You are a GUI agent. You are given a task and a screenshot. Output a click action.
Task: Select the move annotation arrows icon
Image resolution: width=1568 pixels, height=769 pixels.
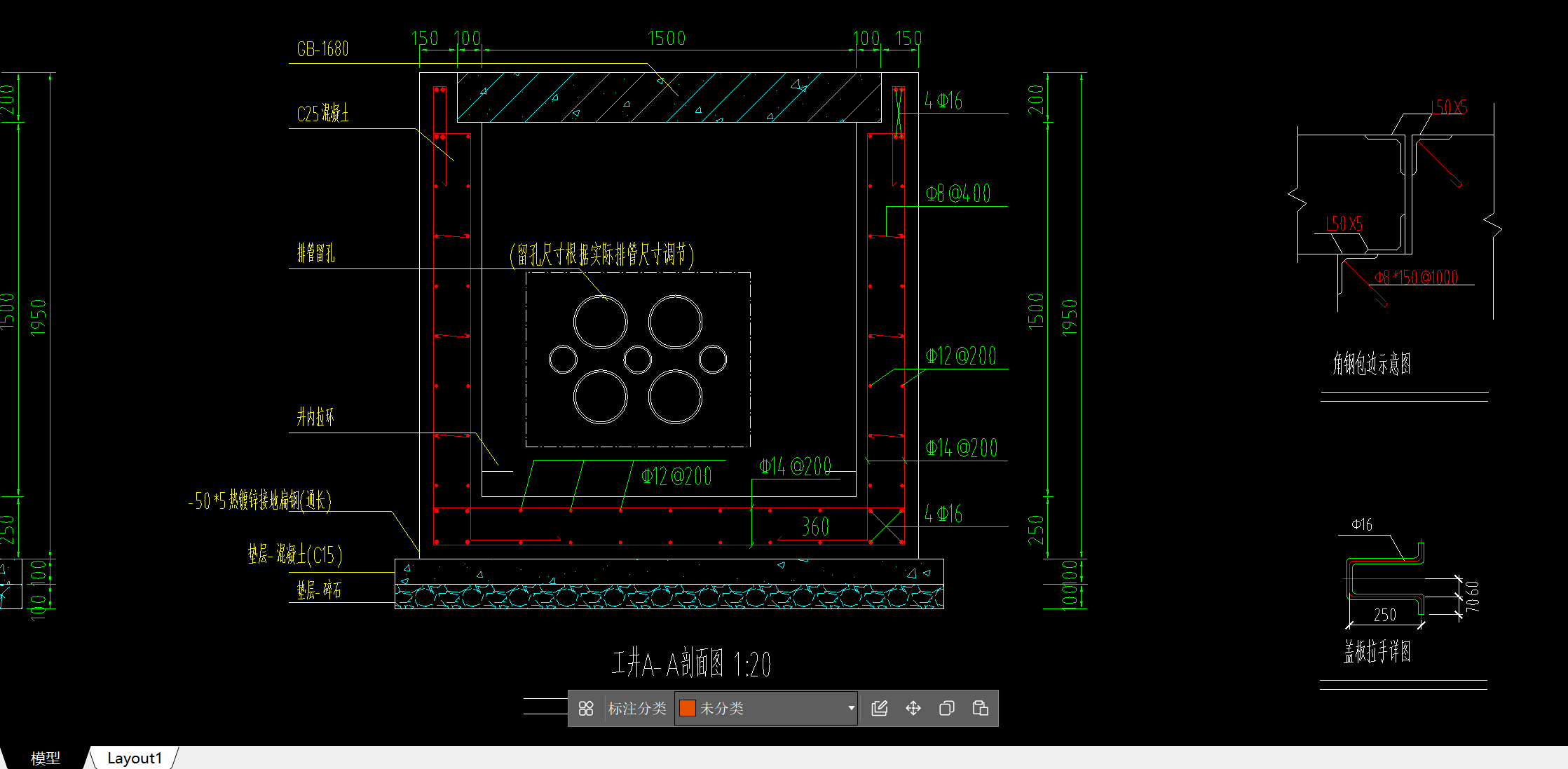(x=913, y=709)
